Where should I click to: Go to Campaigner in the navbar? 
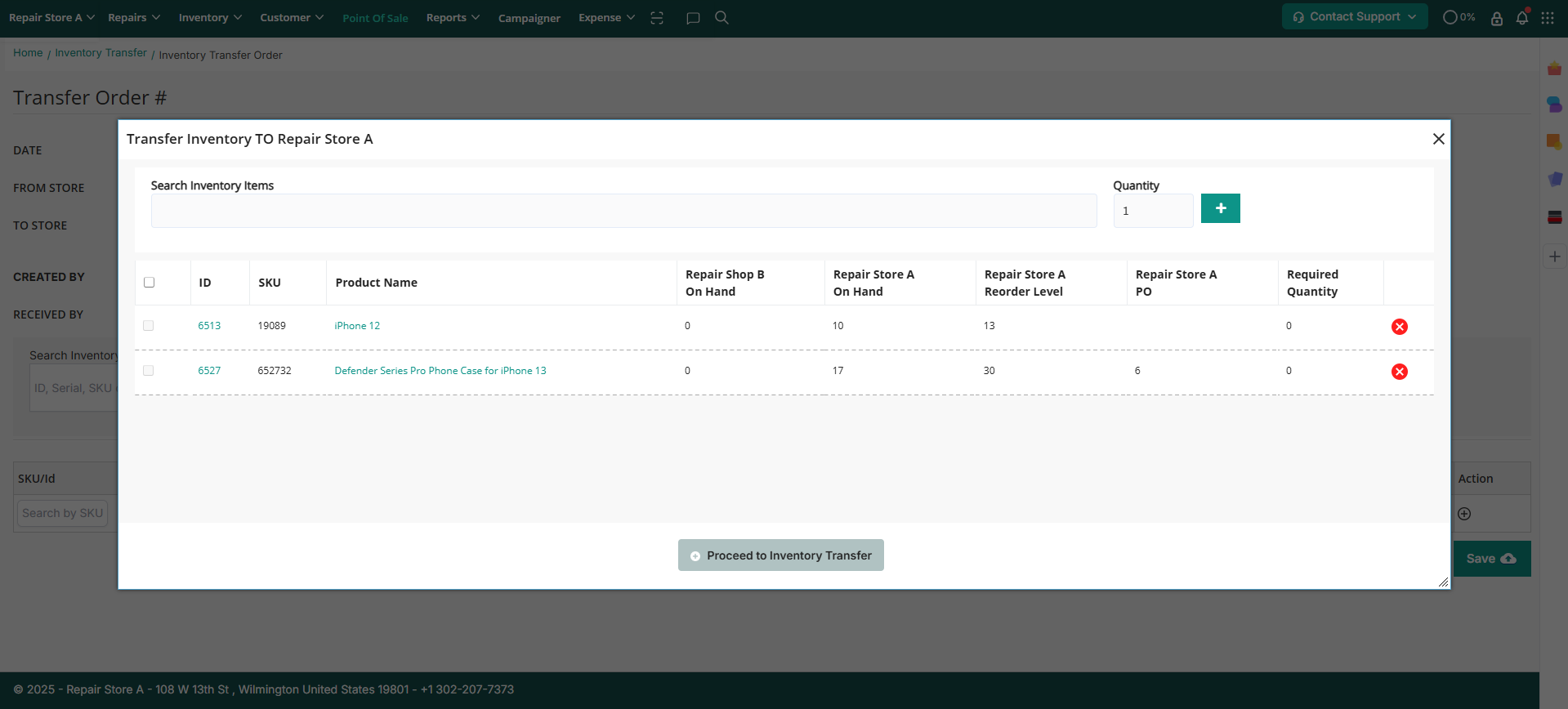[x=529, y=18]
